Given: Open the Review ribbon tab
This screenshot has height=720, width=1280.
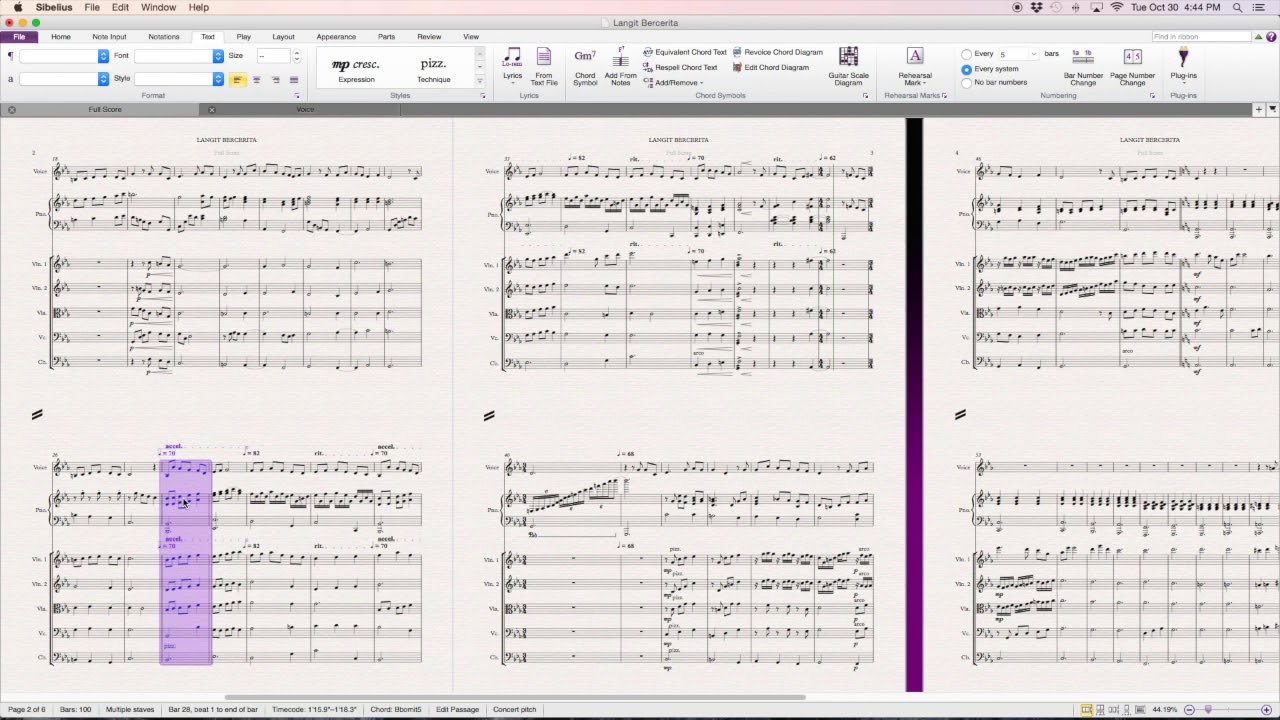Looking at the screenshot, I should coord(429,37).
